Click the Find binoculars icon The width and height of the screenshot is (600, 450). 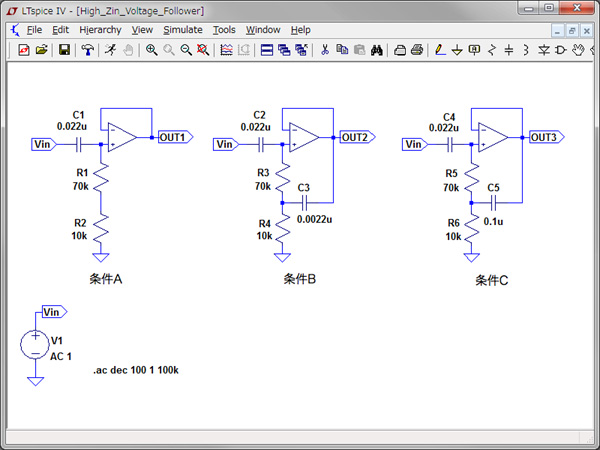[377, 50]
